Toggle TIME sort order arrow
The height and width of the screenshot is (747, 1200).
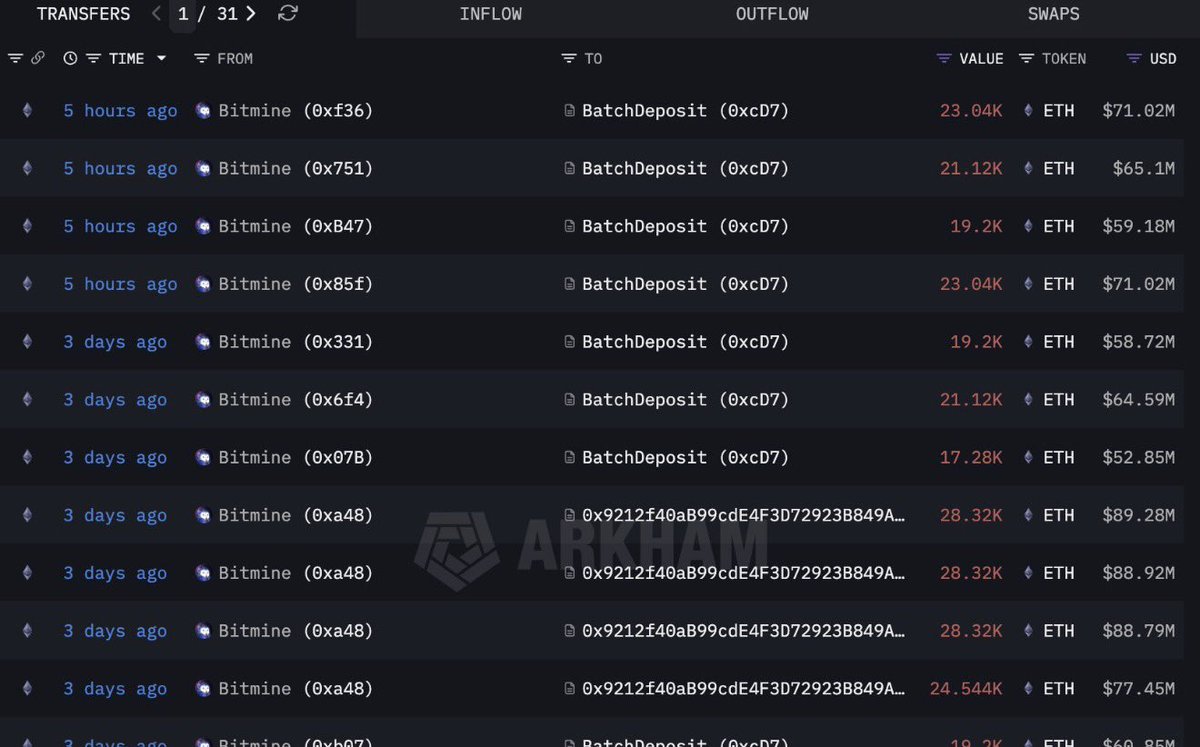(161, 59)
